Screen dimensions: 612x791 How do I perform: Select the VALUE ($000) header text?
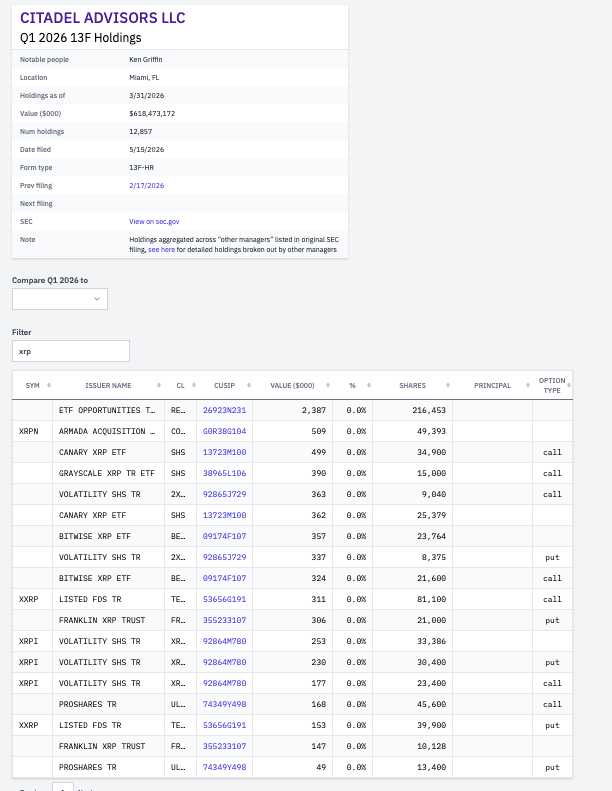tap(292, 385)
